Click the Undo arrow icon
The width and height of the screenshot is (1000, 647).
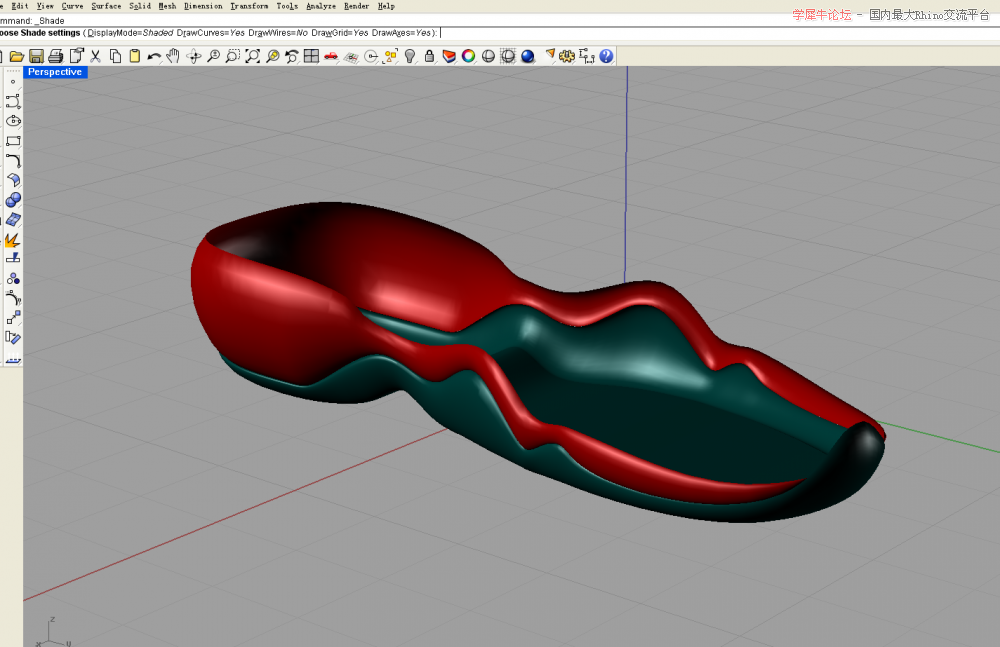[154, 56]
